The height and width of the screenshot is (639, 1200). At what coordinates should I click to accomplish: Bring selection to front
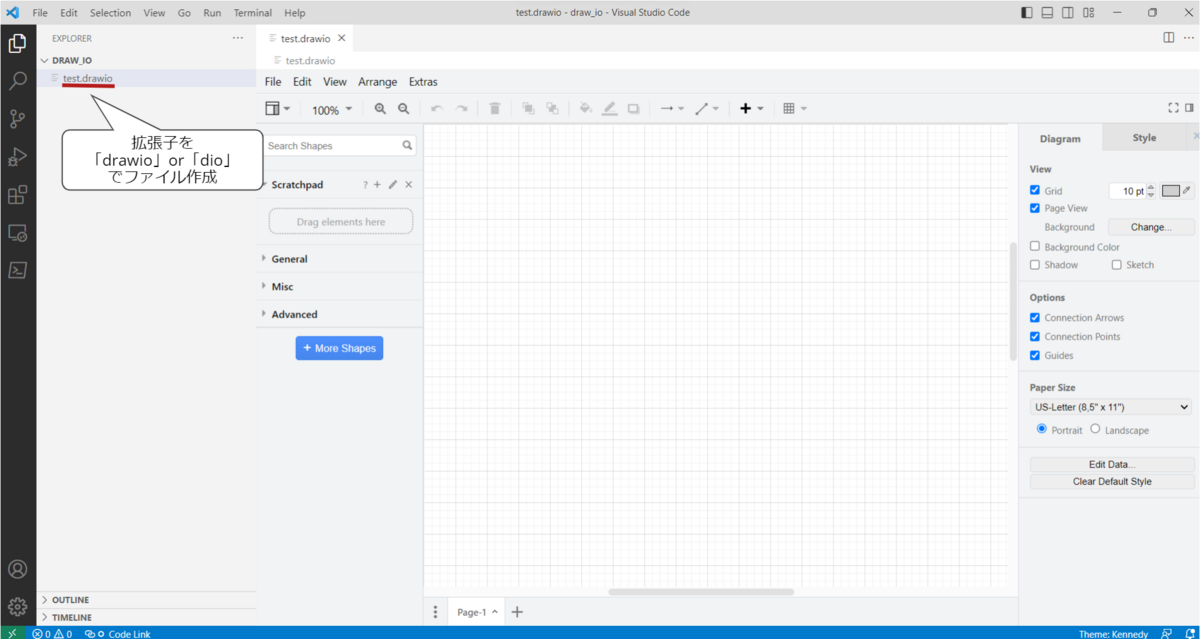pos(528,109)
